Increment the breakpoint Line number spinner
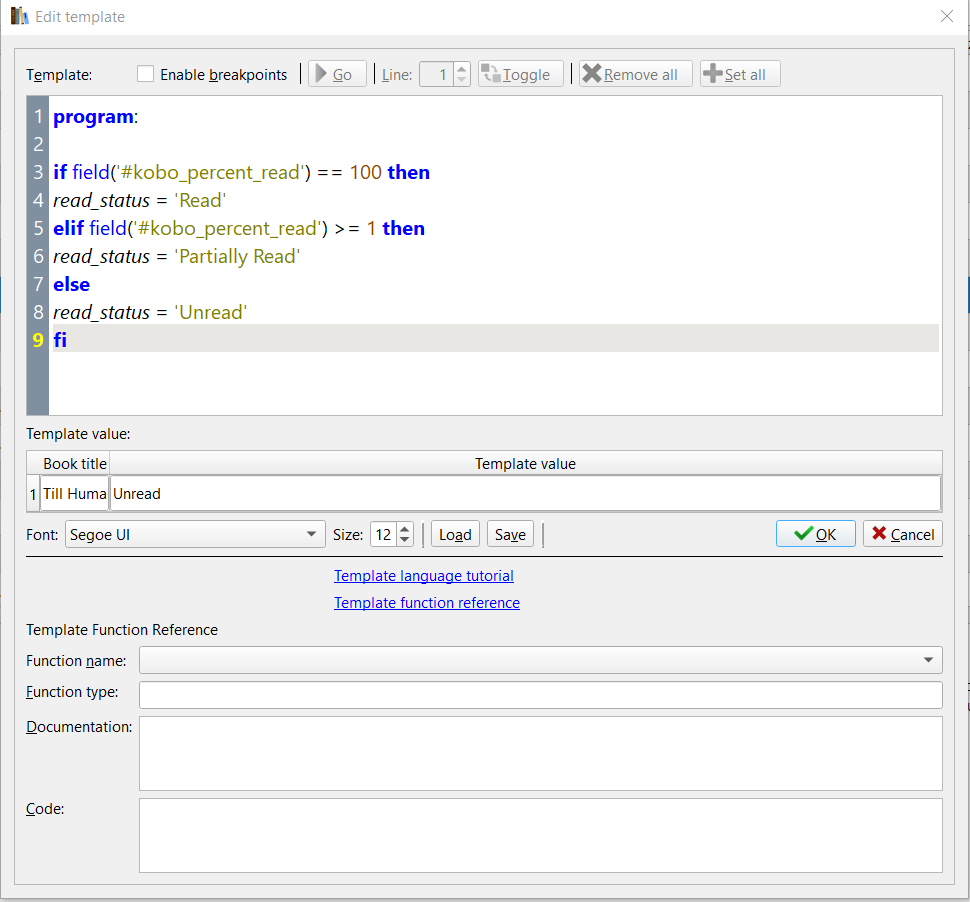970x902 pixels. [x=461, y=69]
